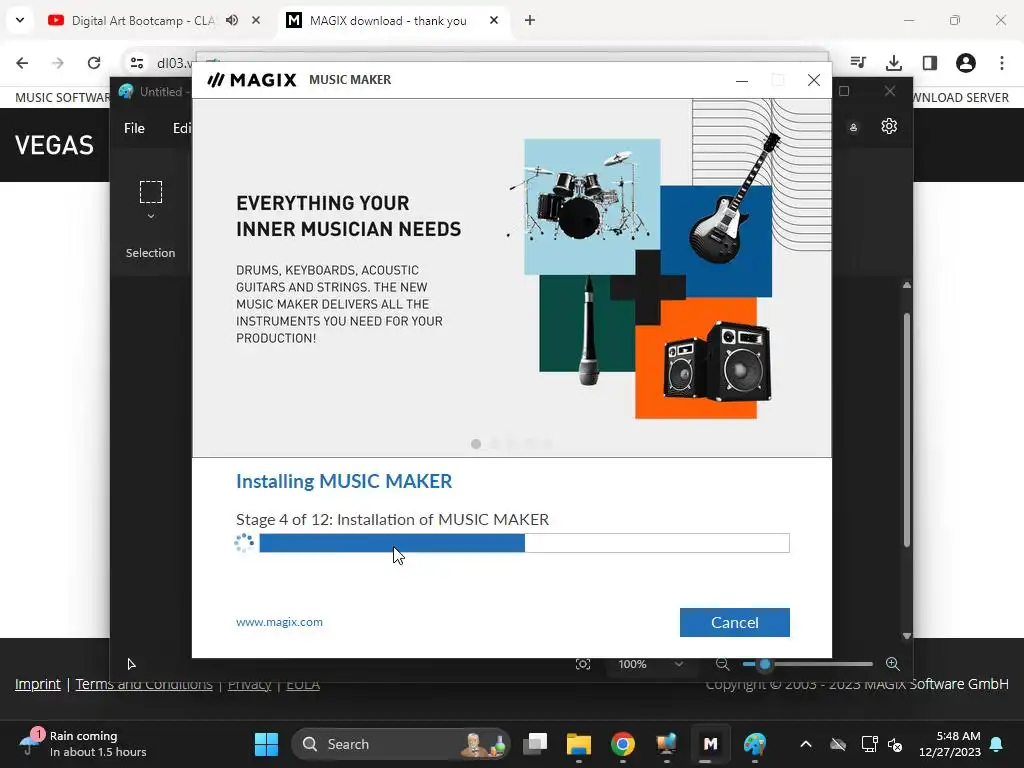This screenshot has height=768, width=1024.
Task: Open the Terms and Conditions footer link
Action: tap(144, 684)
